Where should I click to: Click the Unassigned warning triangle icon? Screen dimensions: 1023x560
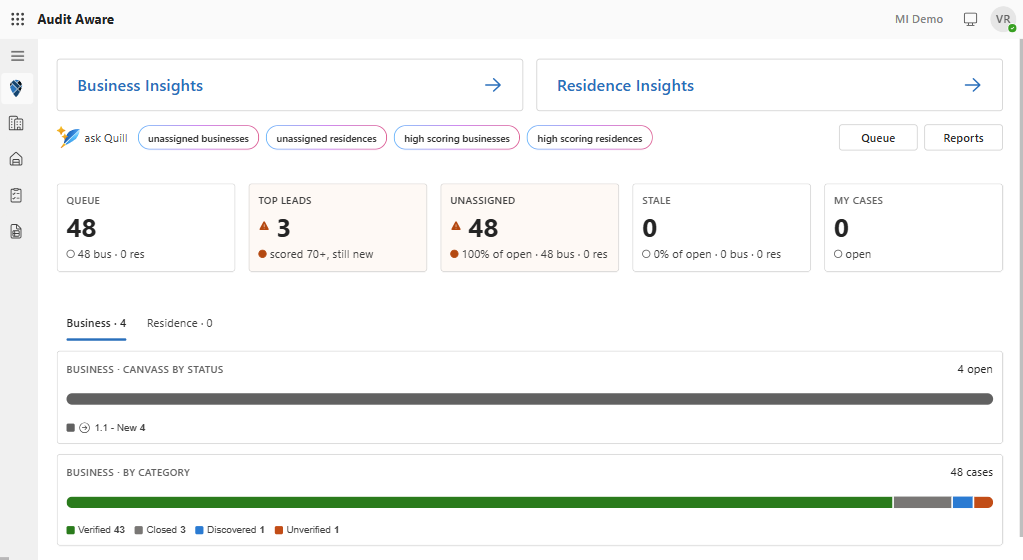(456, 226)
